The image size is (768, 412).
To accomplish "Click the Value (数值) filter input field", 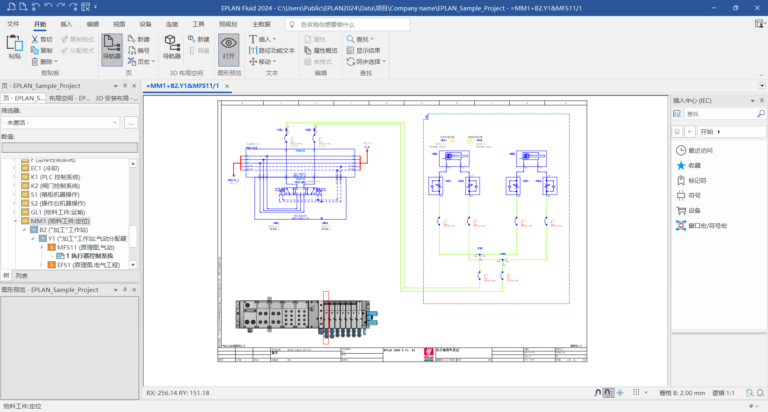I will (x=70, y=147).
